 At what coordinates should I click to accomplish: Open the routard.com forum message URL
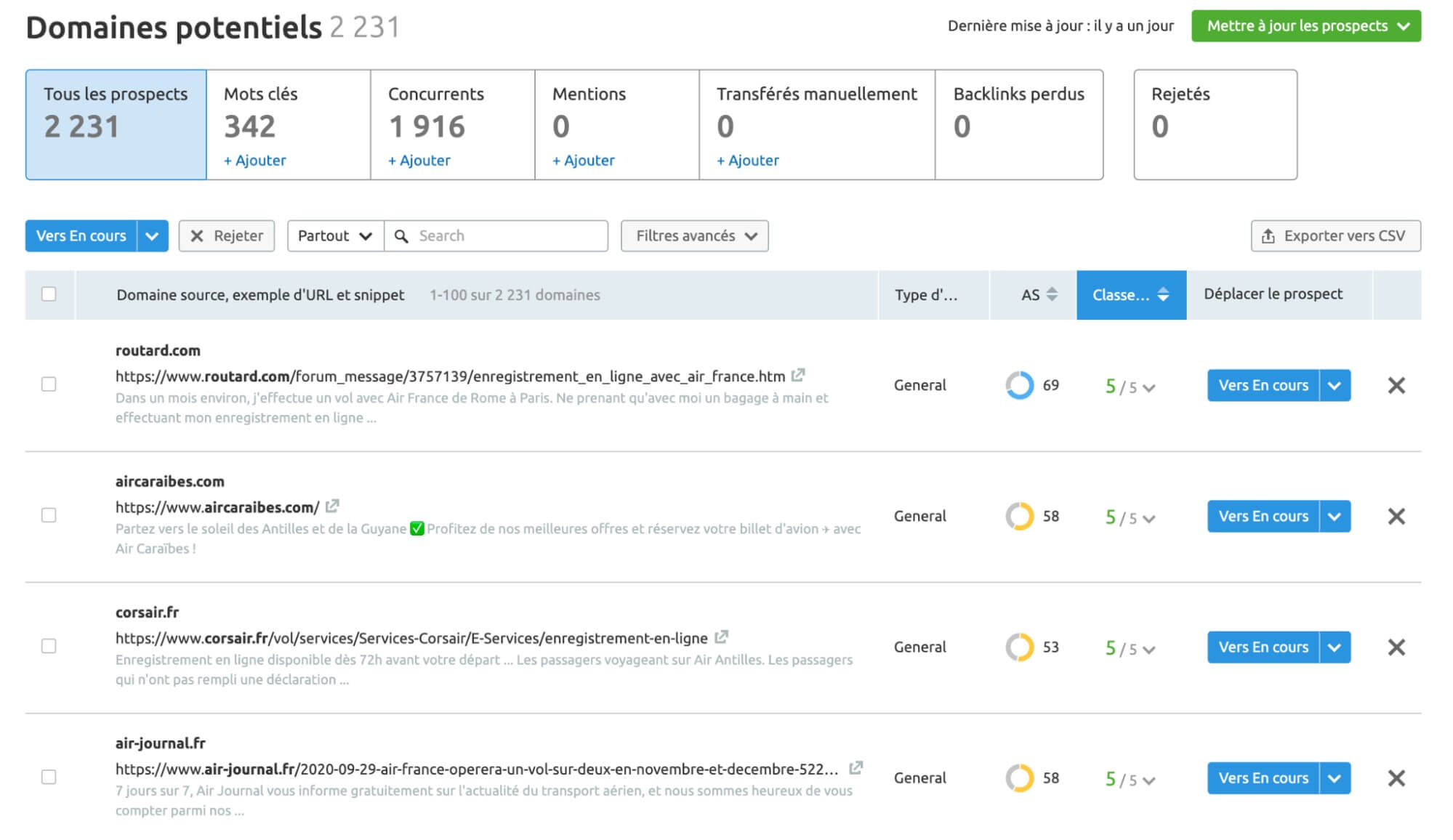tap(450, 376)
